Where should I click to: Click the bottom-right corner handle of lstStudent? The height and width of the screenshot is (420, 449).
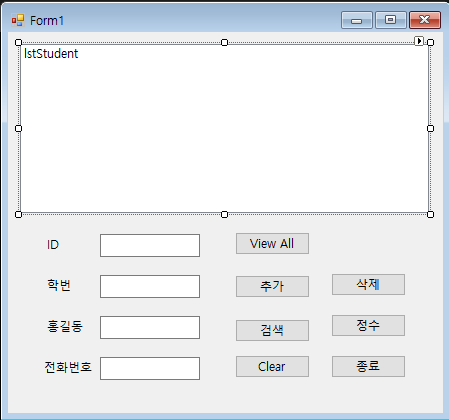pos(430,214)
